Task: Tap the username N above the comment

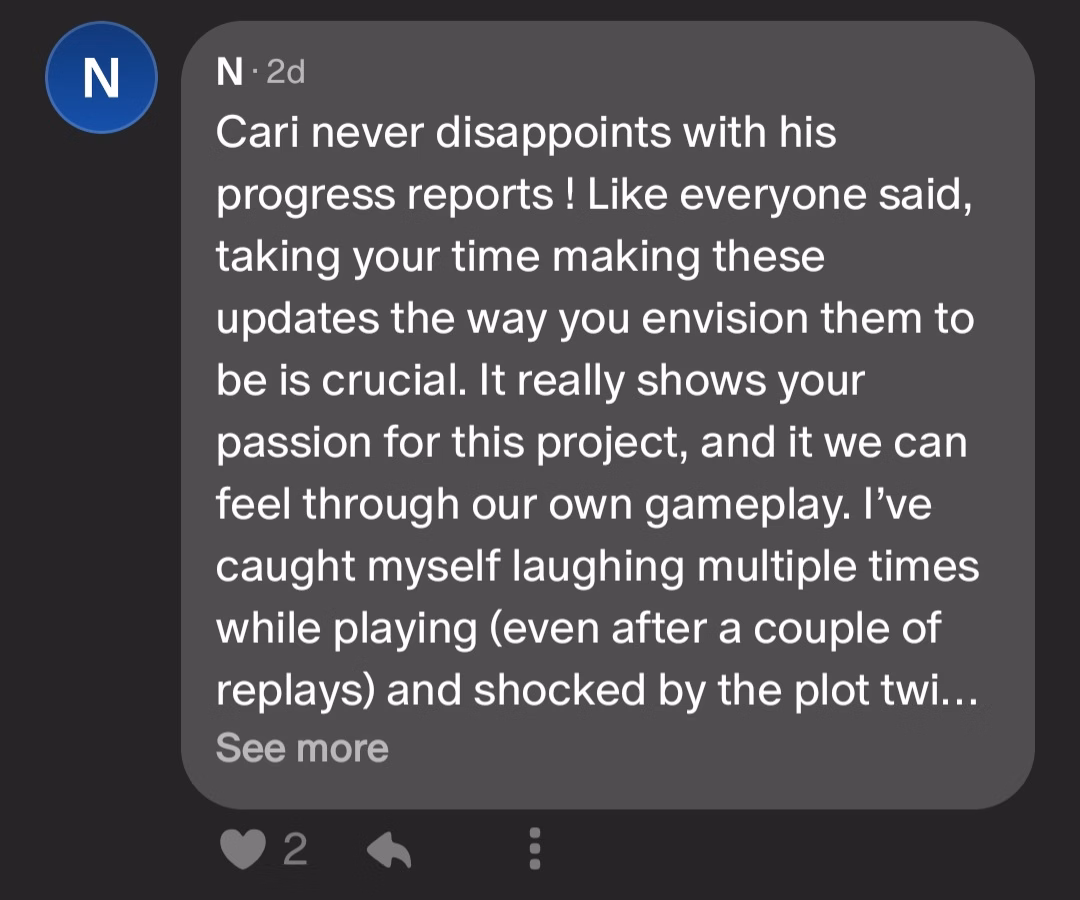Action: coord(228,73)
